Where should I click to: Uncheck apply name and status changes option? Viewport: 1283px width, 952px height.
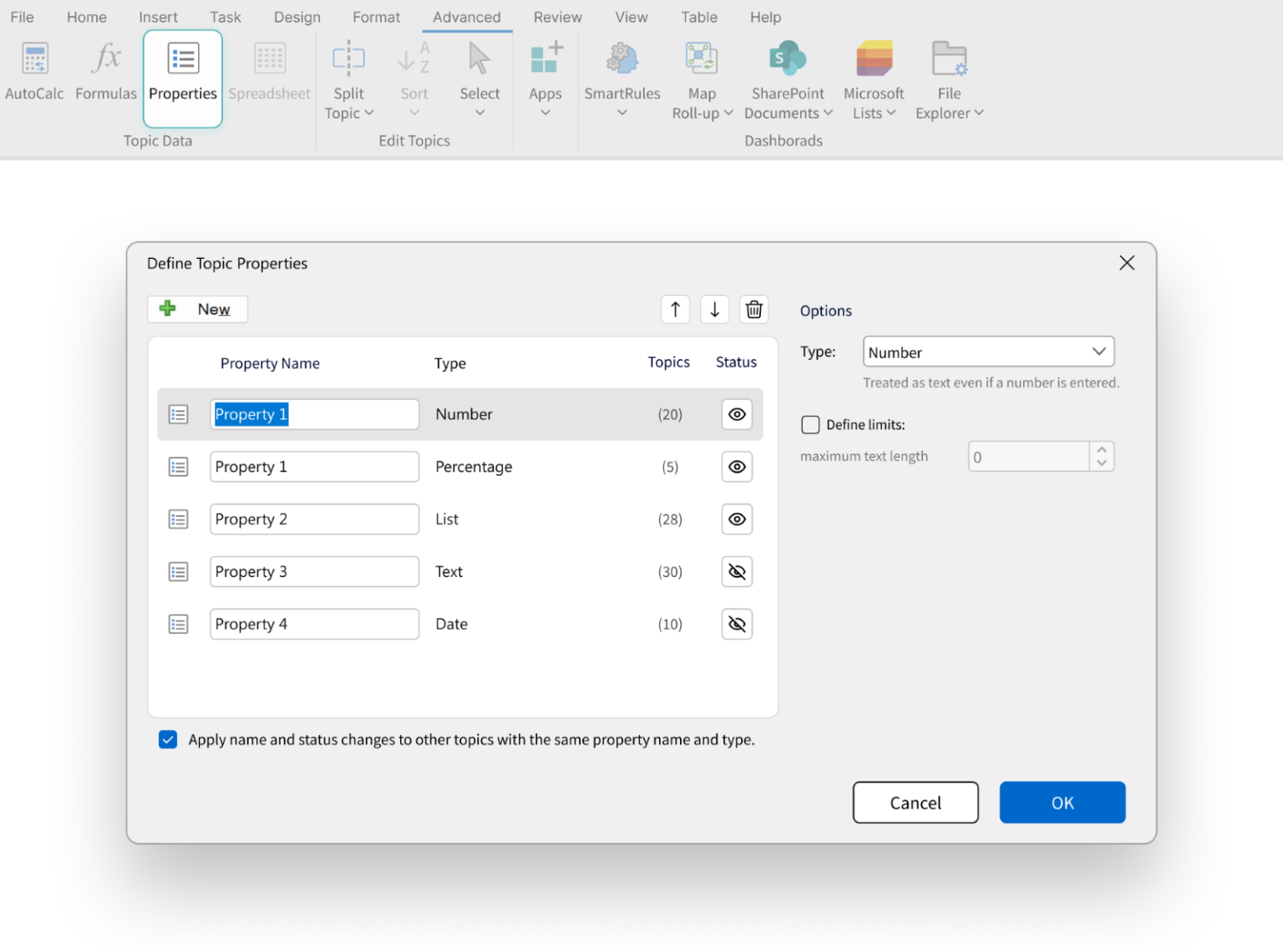coord(168,739)
